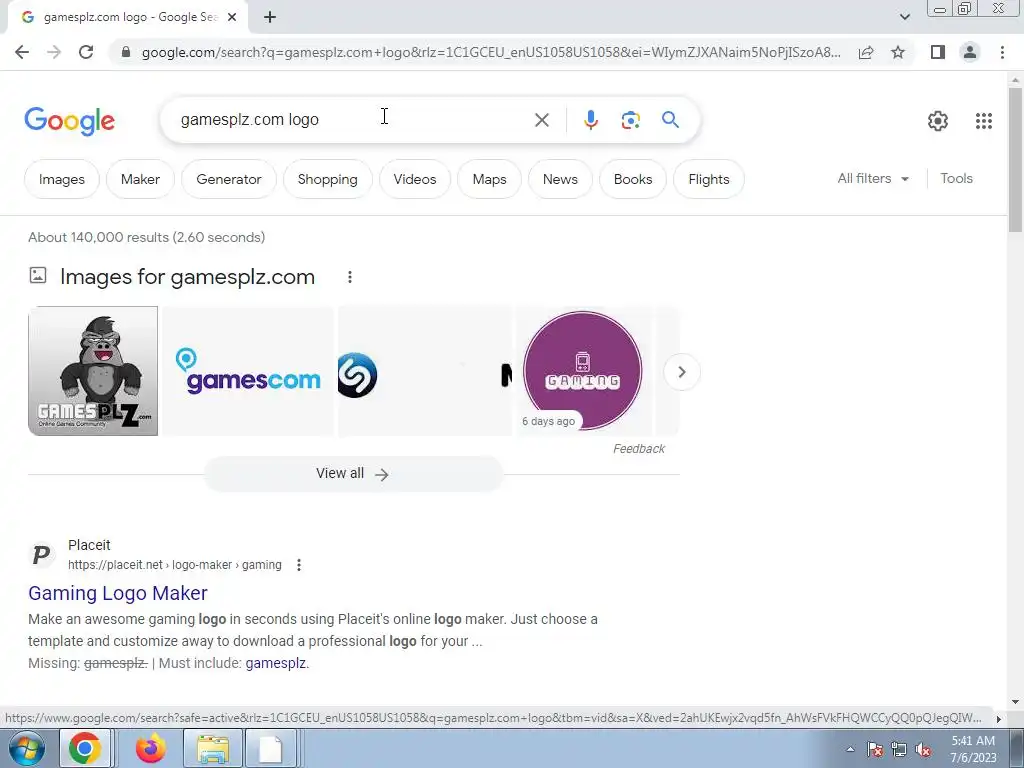Click the page vertical scrollbar
Screen dimensions: 1024x768
click(x=1015, y=160)
